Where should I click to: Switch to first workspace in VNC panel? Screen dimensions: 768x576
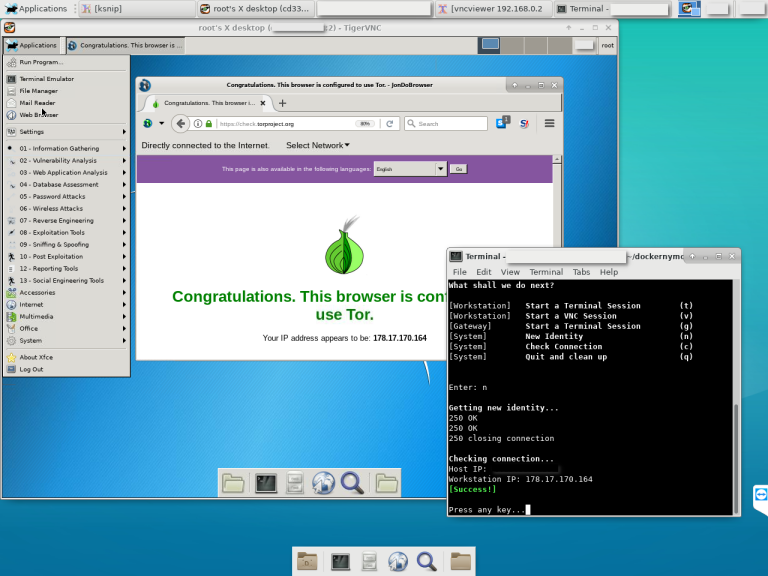[490, 45]
